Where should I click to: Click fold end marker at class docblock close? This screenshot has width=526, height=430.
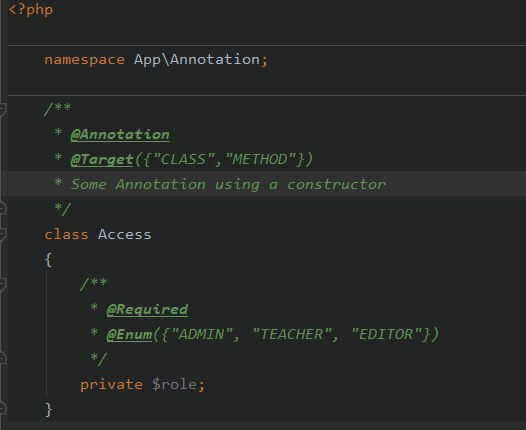coord(3,208)
